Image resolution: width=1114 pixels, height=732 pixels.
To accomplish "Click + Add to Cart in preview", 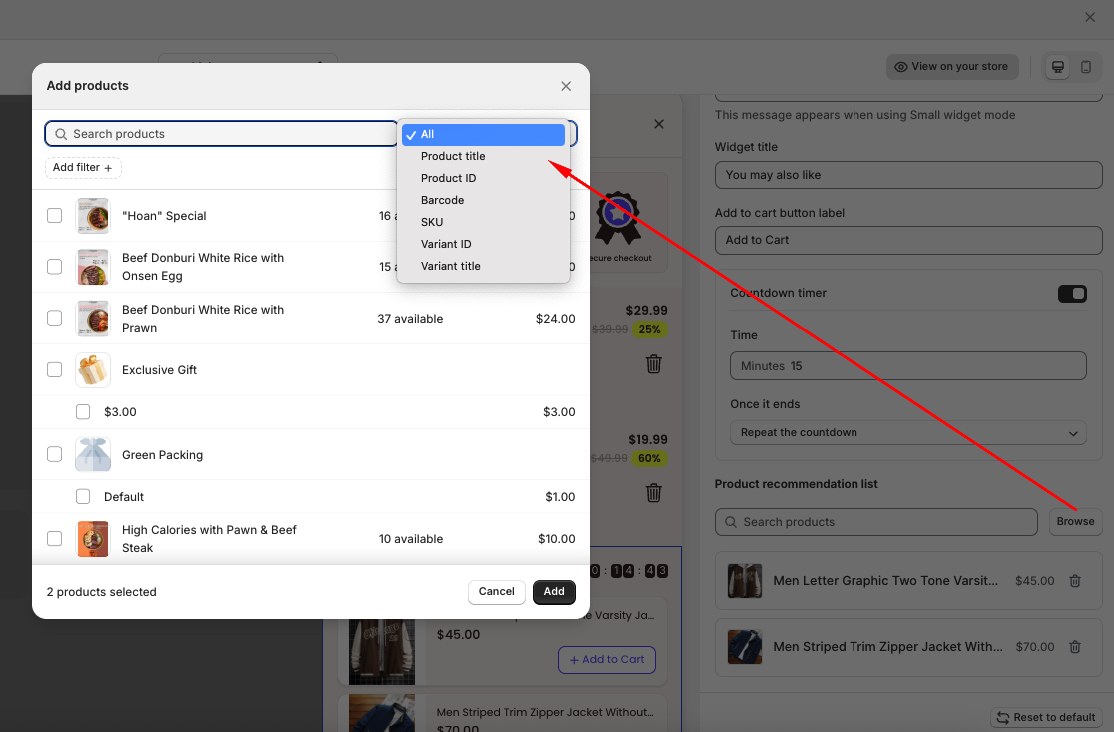I will point(607,660).
